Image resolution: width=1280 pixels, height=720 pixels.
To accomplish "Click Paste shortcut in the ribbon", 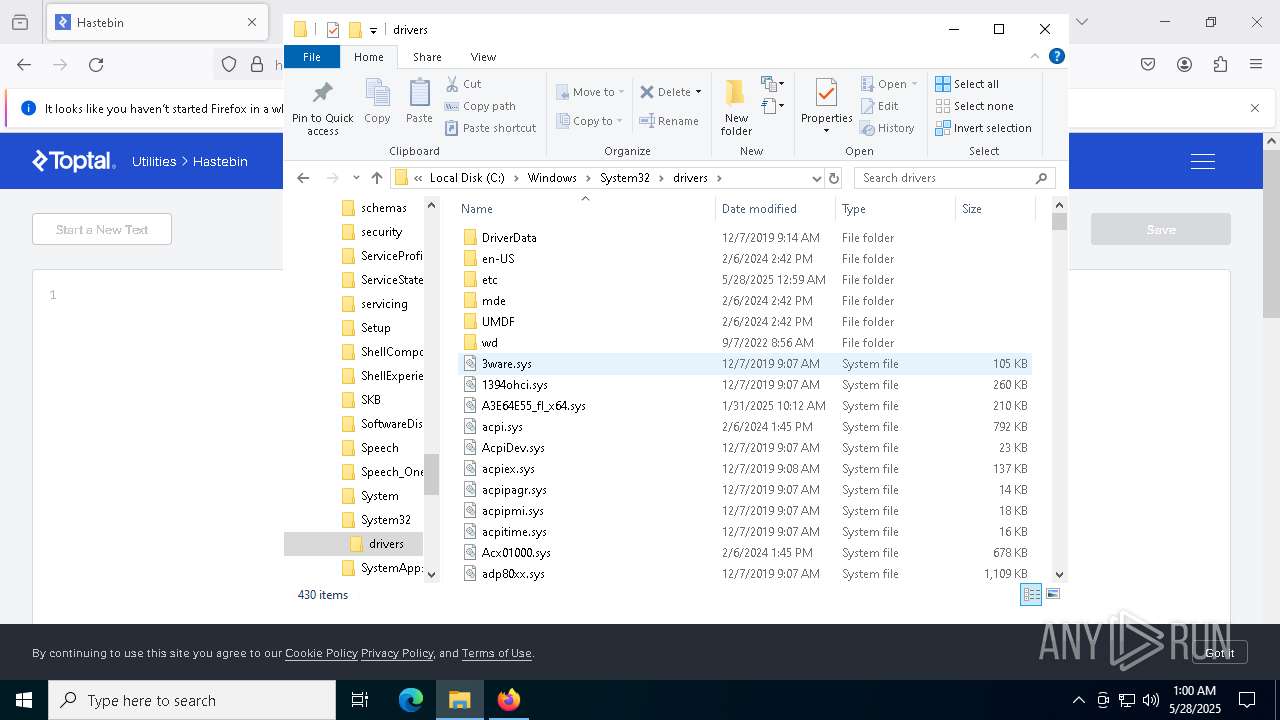I will click(490, 128).
